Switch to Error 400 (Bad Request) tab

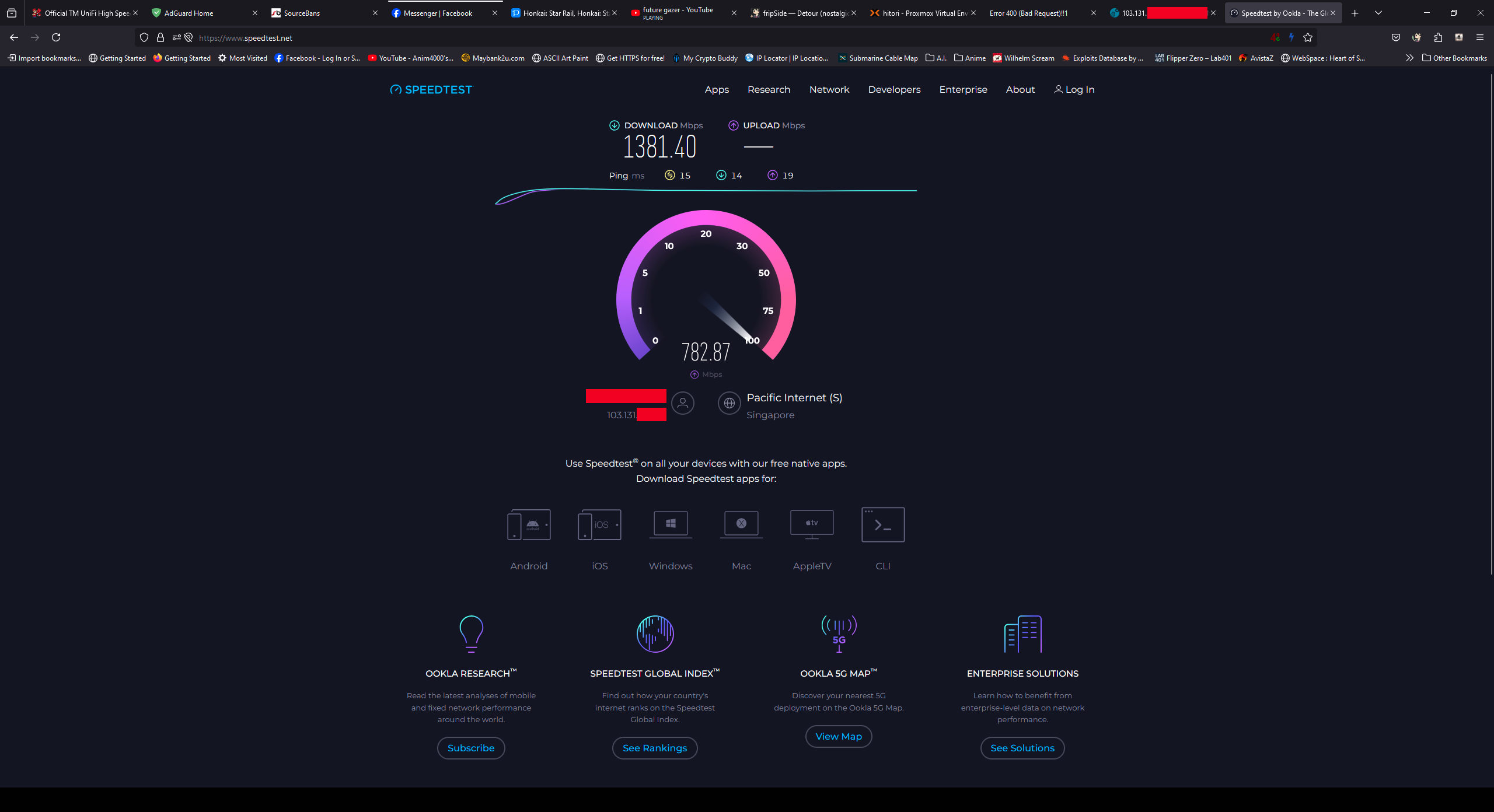coord(1043,13)
